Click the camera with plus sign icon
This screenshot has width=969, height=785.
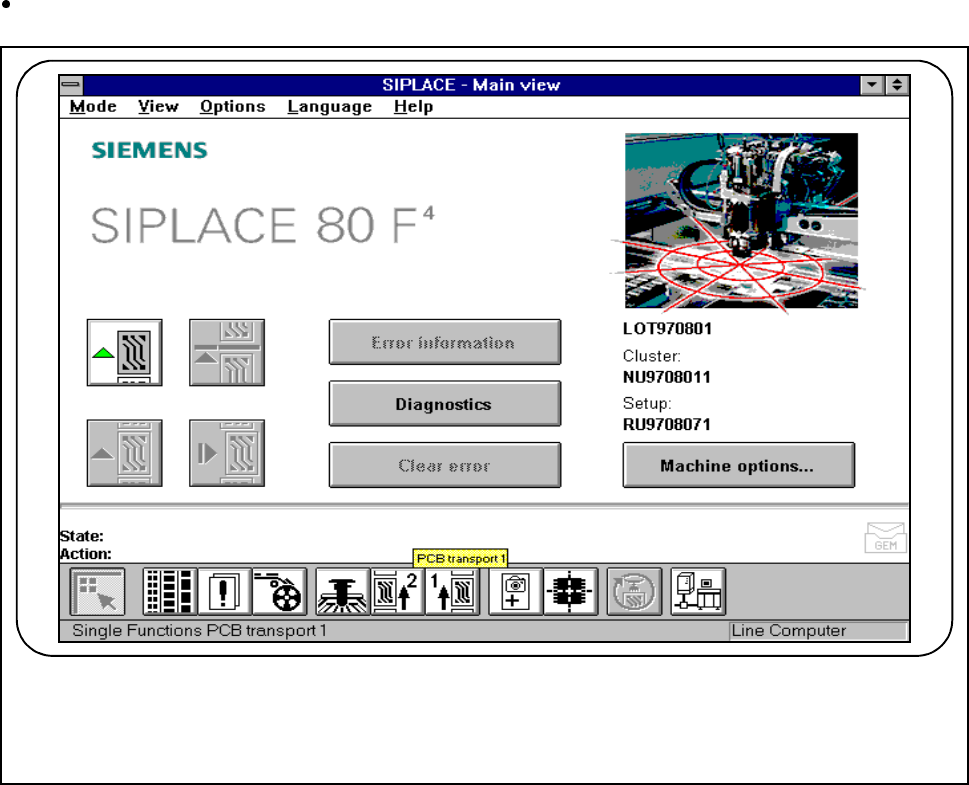point(515,592)
